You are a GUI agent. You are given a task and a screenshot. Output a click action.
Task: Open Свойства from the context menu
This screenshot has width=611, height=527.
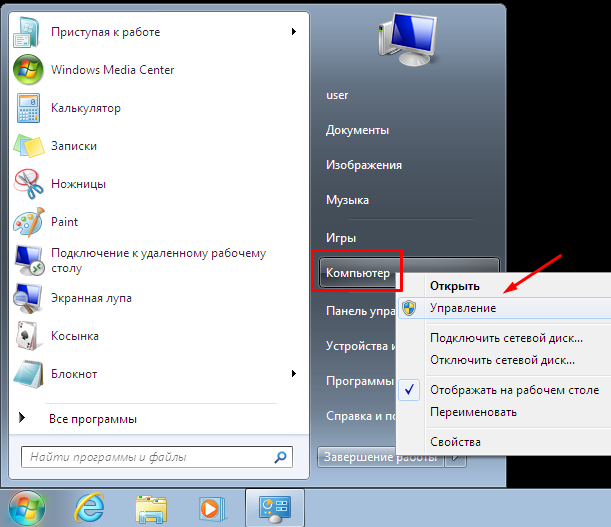click(x=455, y=442)
